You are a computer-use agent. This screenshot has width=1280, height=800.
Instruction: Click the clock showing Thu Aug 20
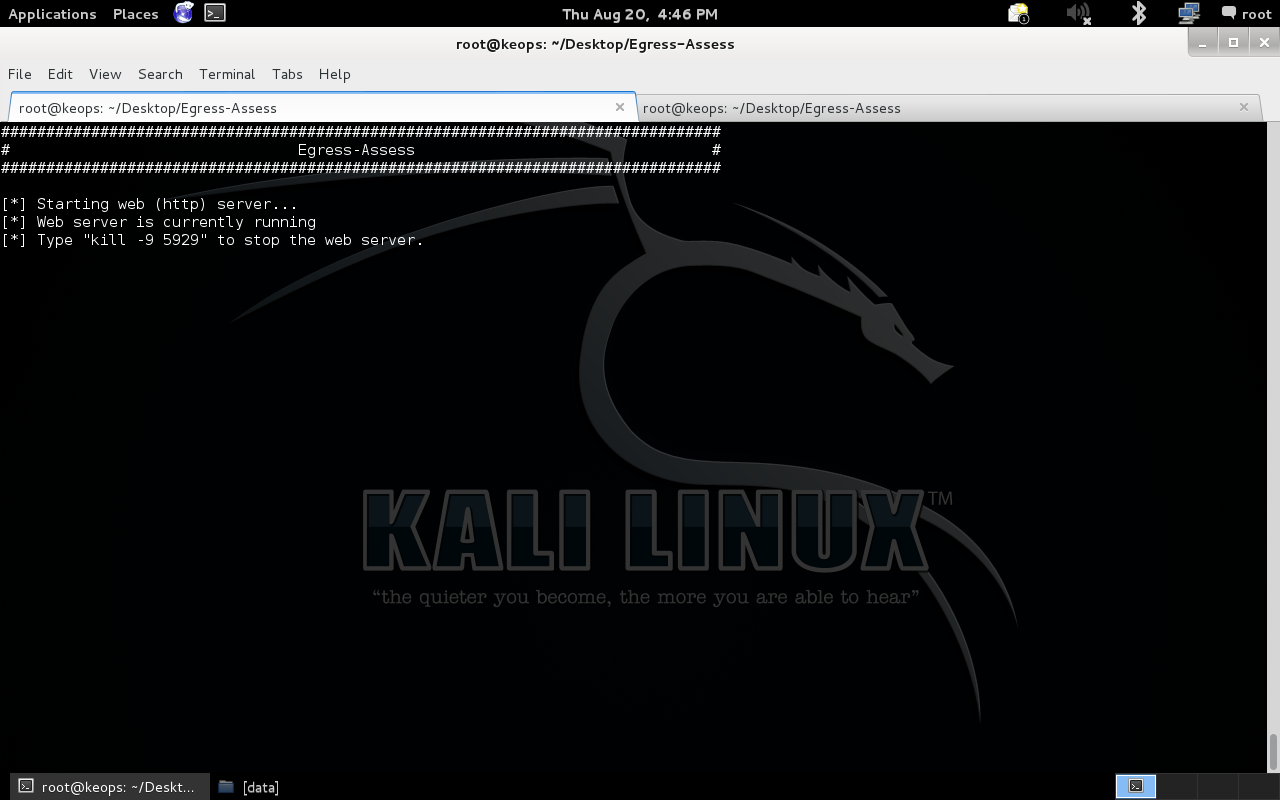point(640,14)
